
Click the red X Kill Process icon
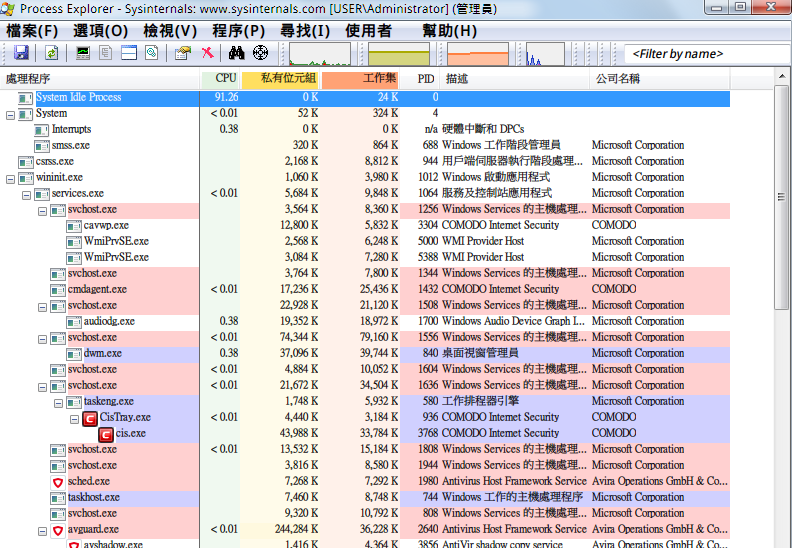(207, 53)
